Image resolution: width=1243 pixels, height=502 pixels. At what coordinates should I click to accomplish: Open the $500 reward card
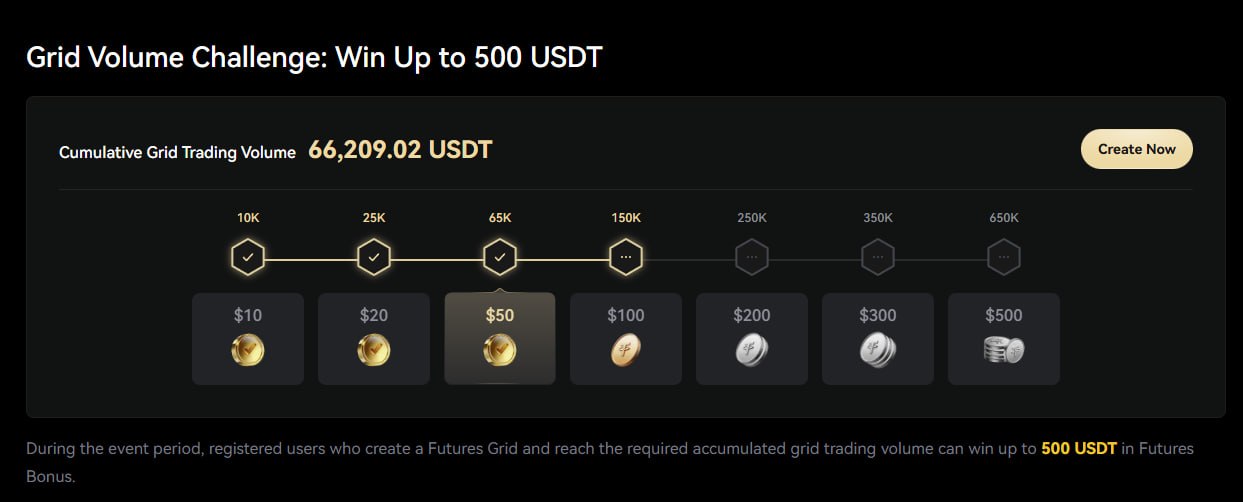point(1004,339)
